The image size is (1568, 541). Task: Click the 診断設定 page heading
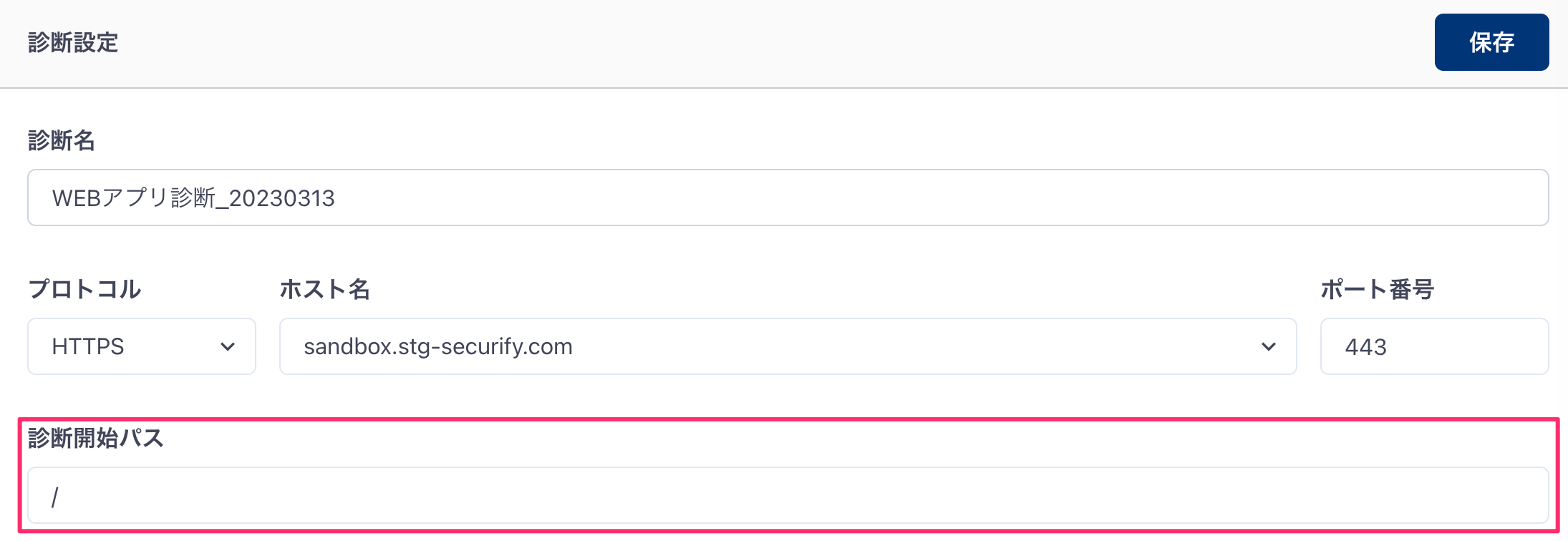click(x=73, y=43)
